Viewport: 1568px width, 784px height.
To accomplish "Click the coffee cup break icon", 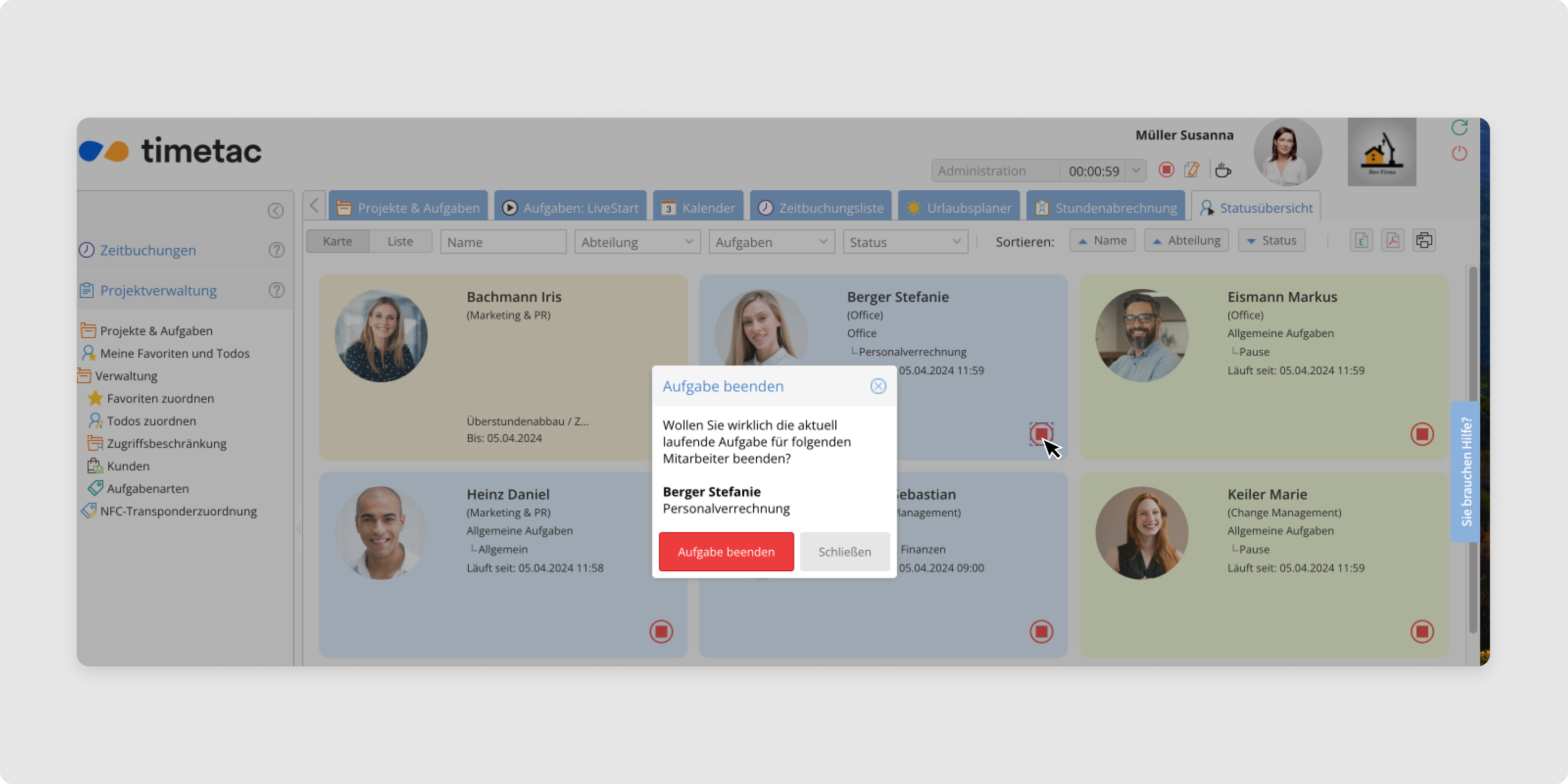I will (1223, 170).
